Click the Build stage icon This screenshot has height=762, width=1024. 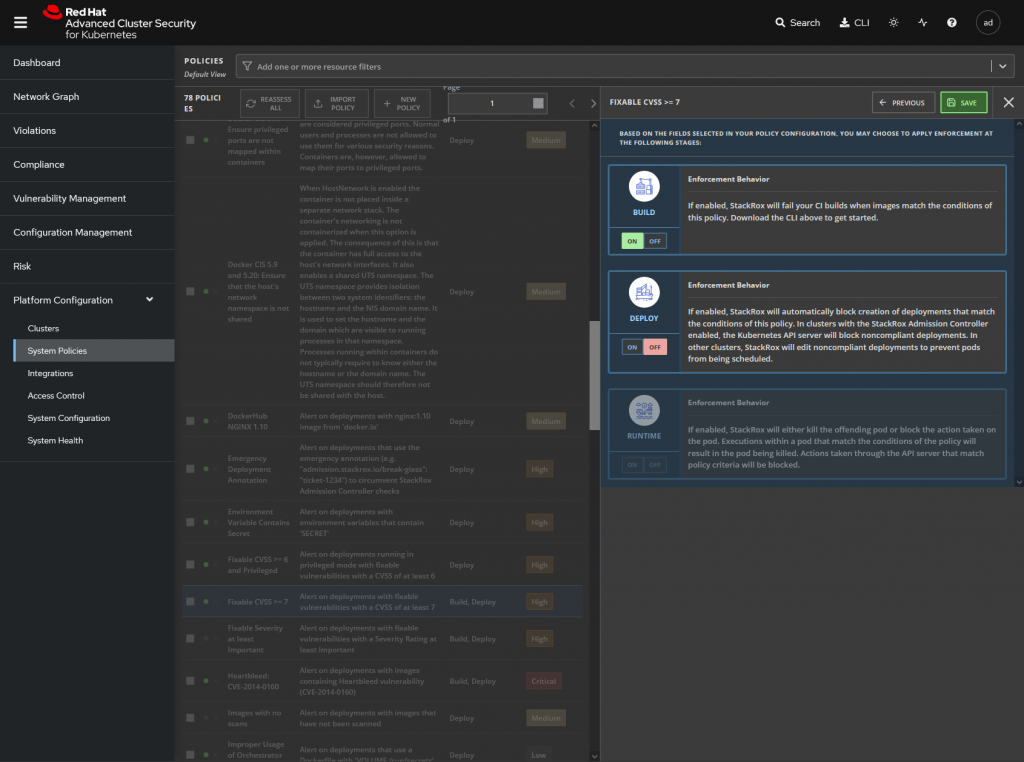point(644,187)
